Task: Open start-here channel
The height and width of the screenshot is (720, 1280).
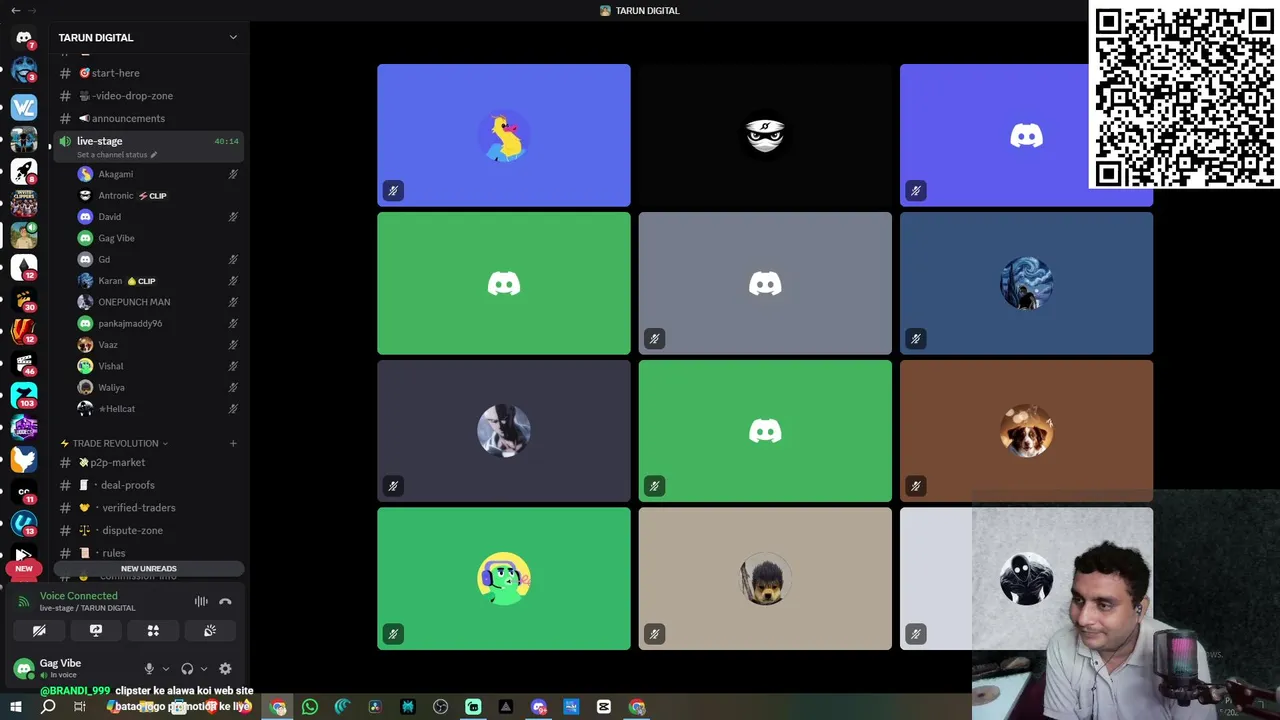Action: pos(148,73)
